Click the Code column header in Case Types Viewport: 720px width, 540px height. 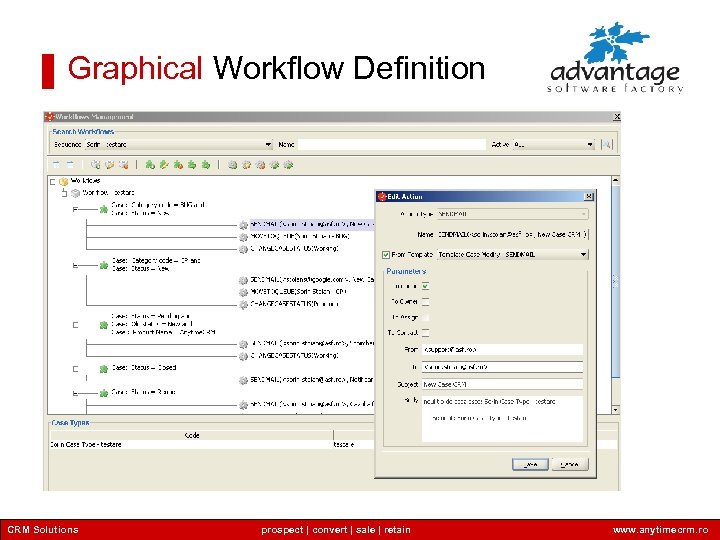(x=191, y=435)
